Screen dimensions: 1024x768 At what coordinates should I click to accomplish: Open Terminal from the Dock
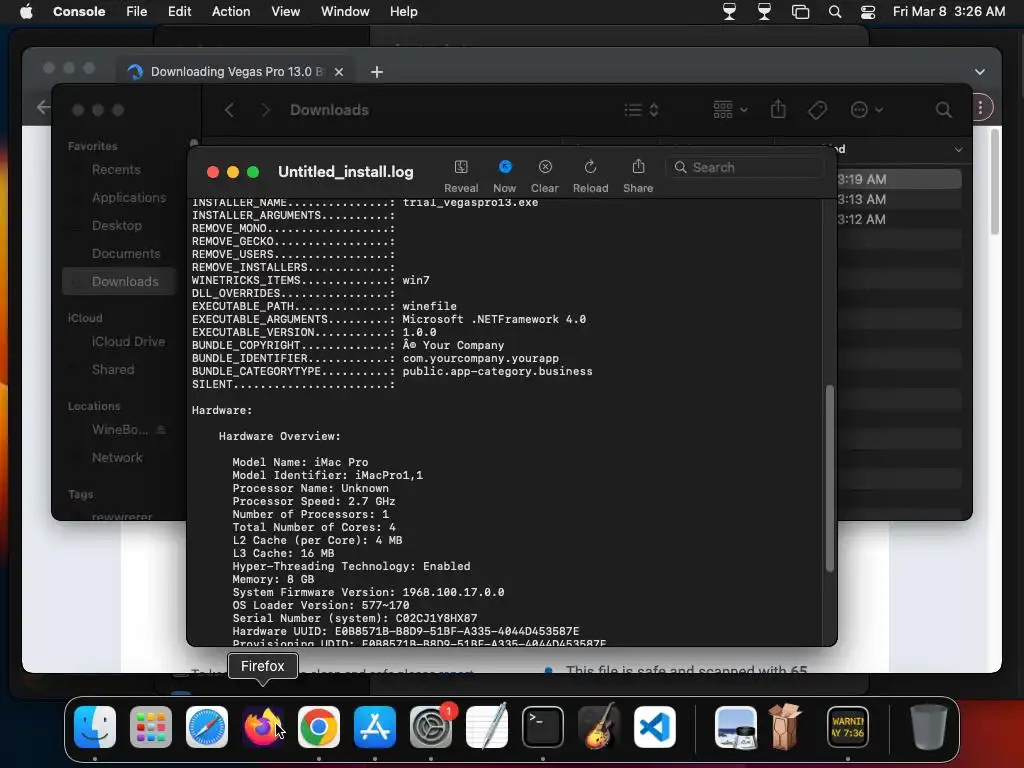(543, 727)
